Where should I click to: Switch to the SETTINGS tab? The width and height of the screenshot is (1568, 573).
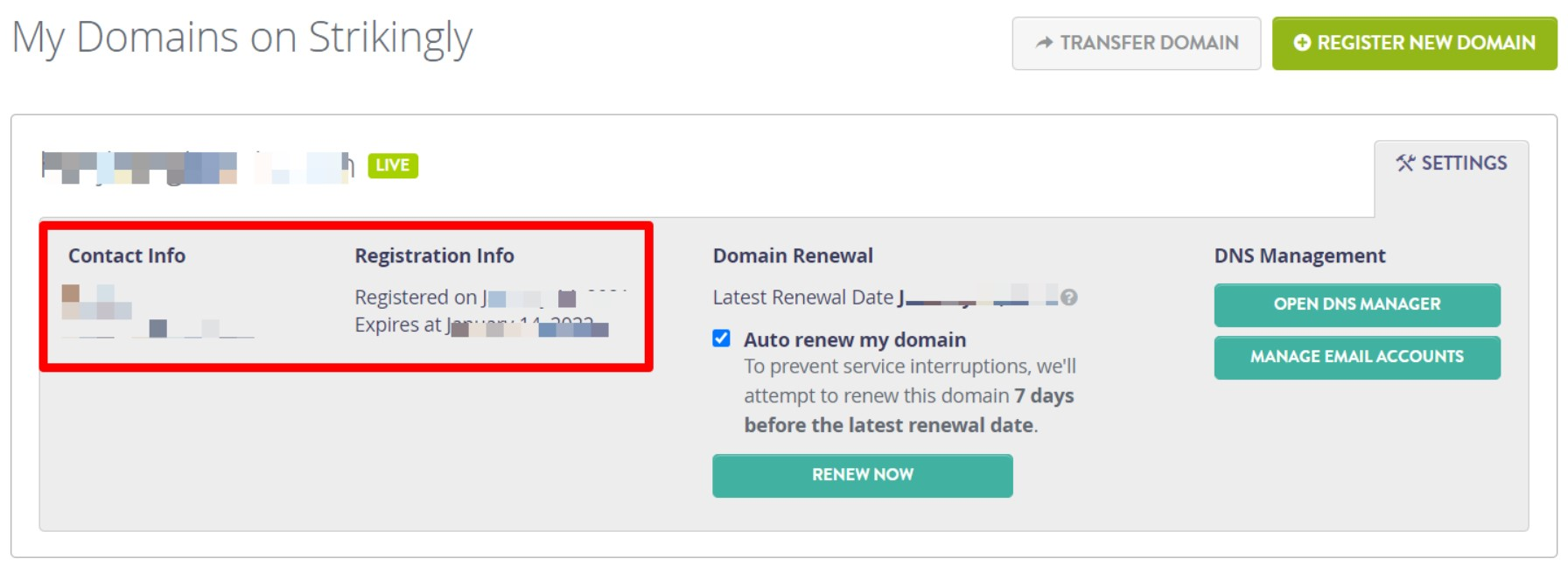click(1452, 163)
